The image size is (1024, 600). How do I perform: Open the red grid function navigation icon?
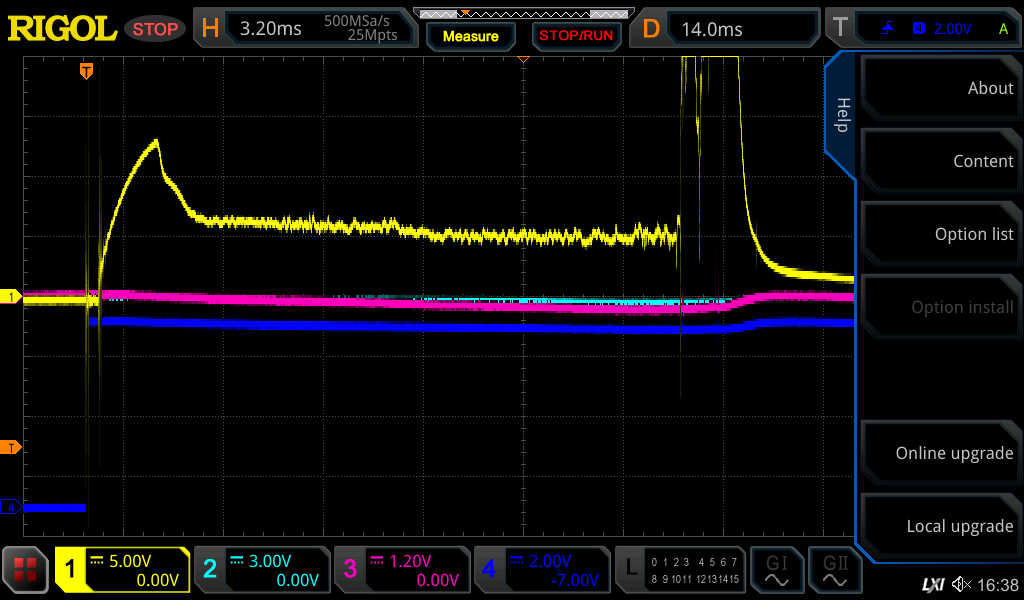pyautogui.click(x=26, y=570)
